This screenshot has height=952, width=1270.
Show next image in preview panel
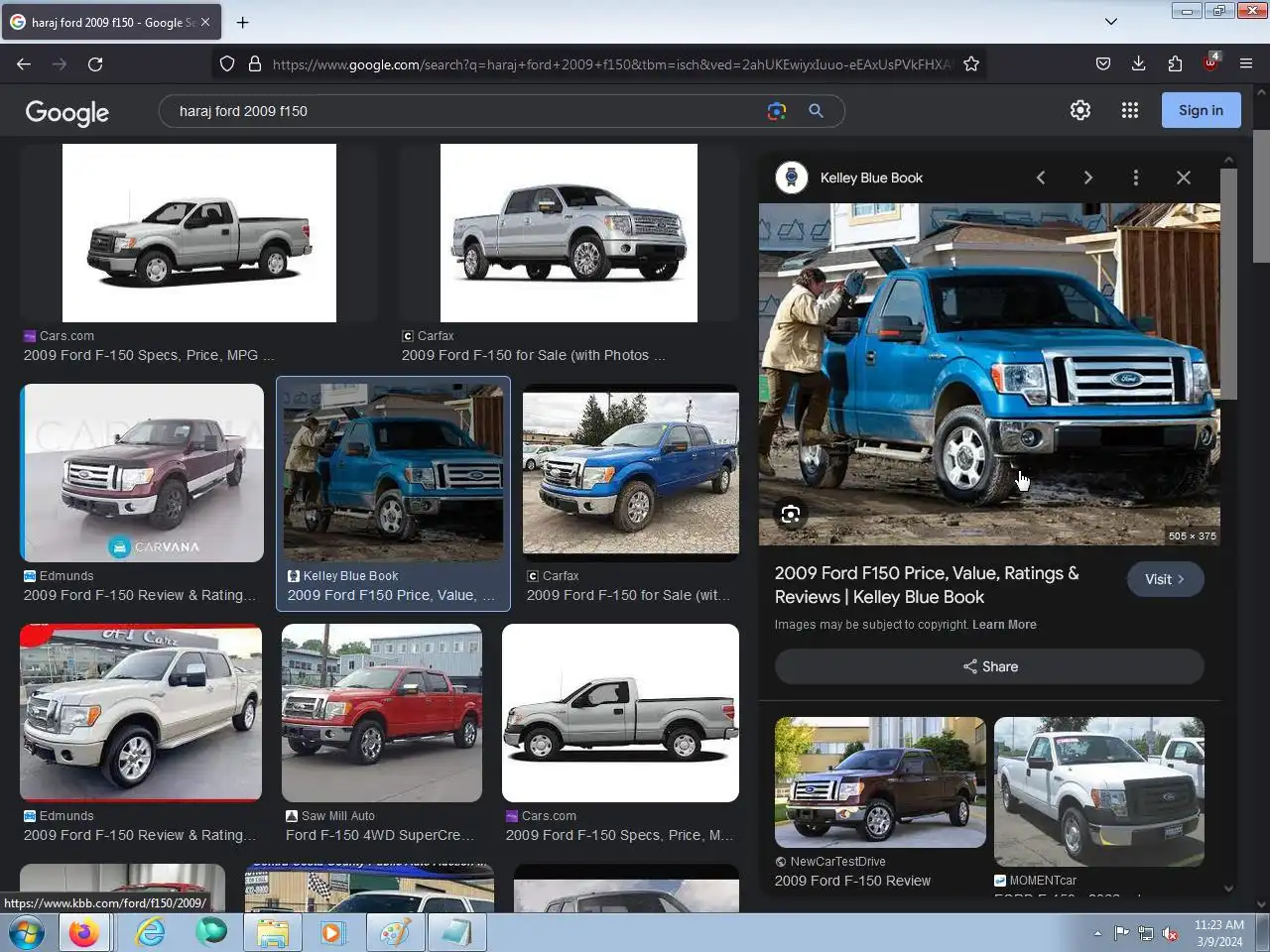coord(1088,178)
